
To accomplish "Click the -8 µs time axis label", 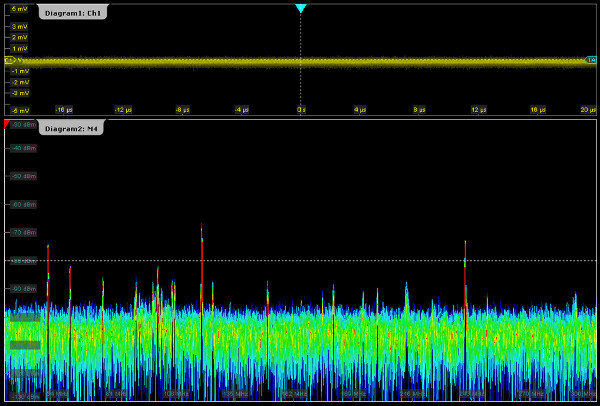I will [182, 110].
